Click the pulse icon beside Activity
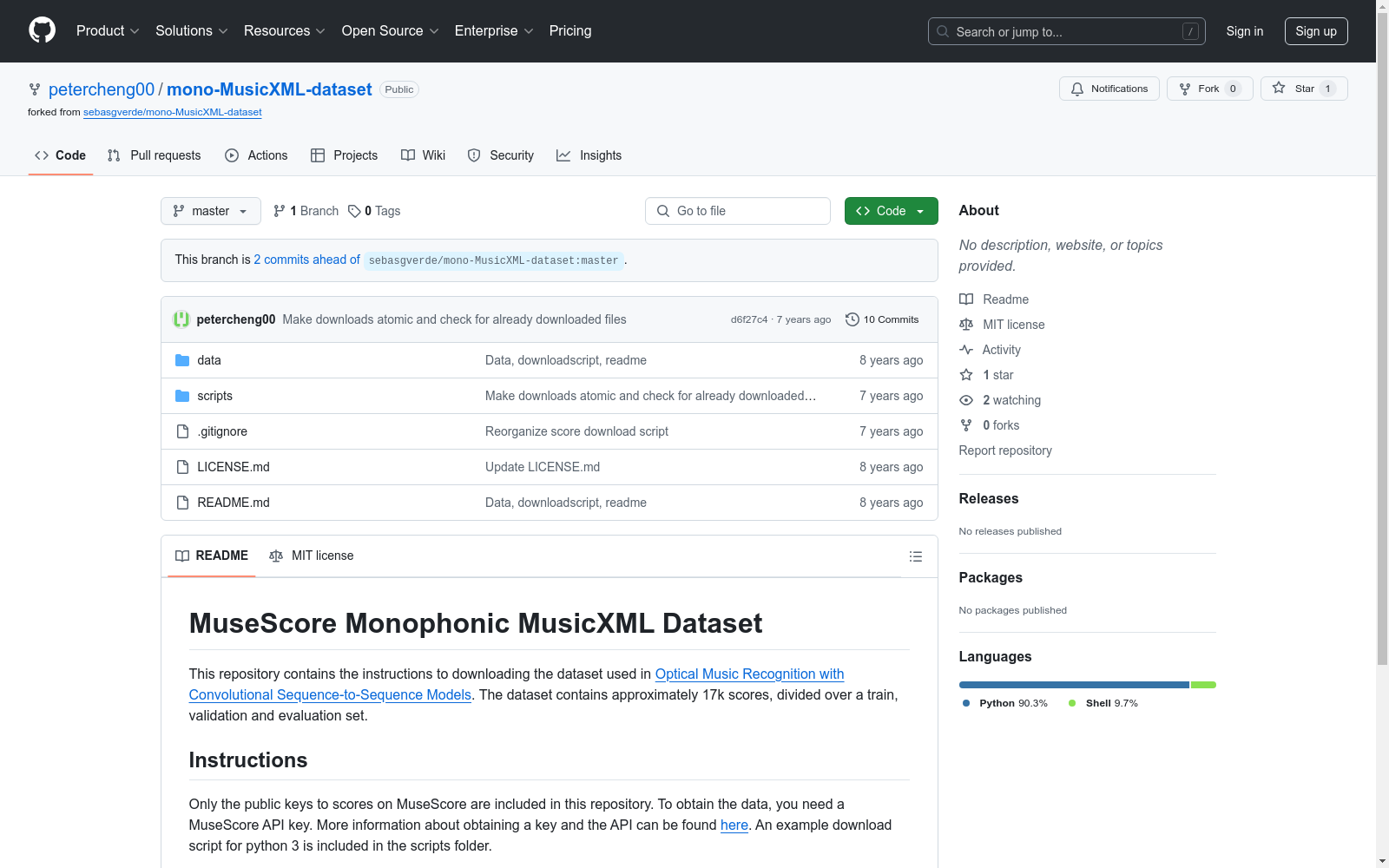The height and width of the screenshot is (868, 1389). [x=966, y=350]
